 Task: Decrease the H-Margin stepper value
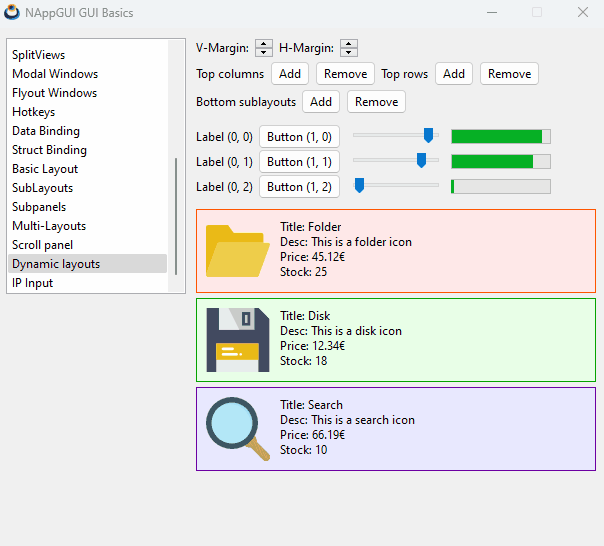click(349, 52)
